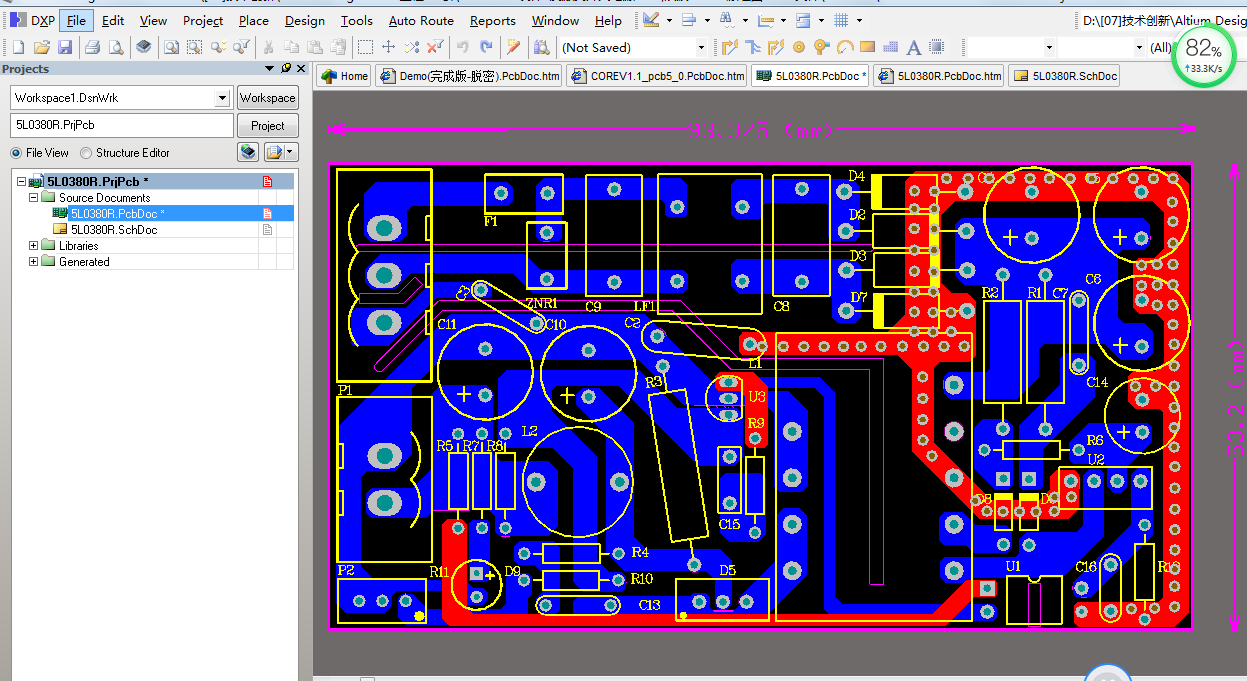Click the Move Selection cross-arrows icon
The image size is (1247, 681).
tap(389, 47)
